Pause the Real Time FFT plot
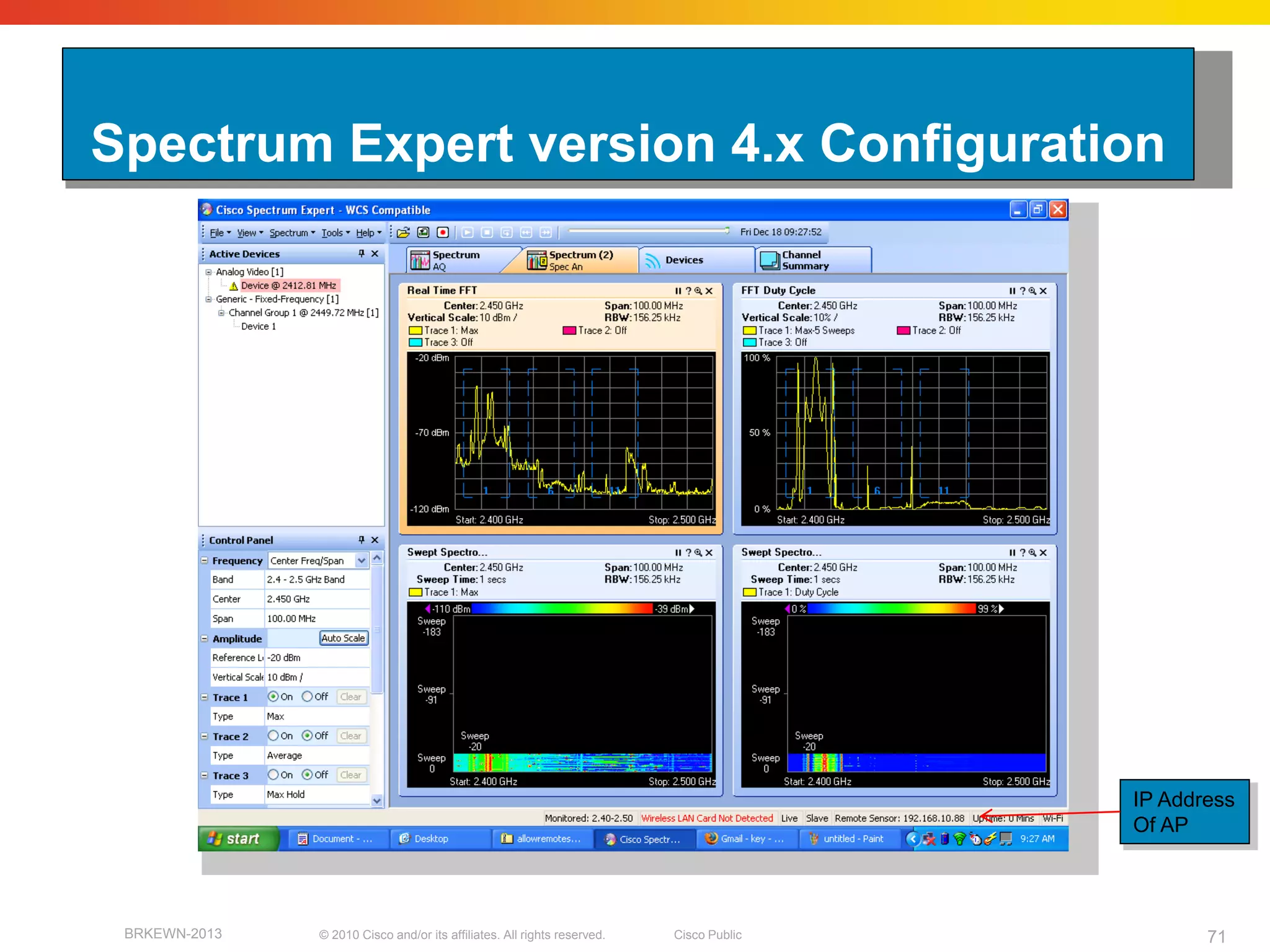This screenshot has width=1270, height=952. [x=678, y=291]
